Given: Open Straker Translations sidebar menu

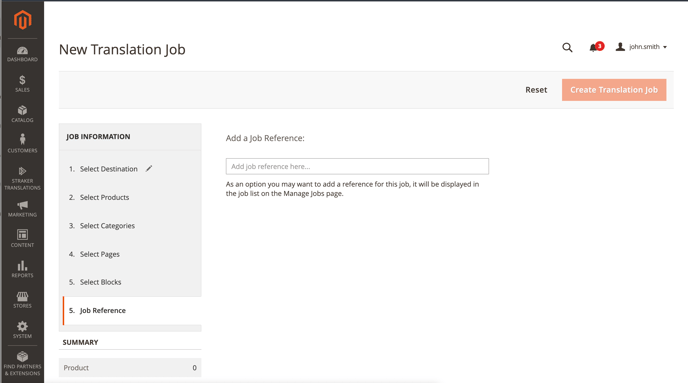Looking at the screenshot, I should 22,179.
